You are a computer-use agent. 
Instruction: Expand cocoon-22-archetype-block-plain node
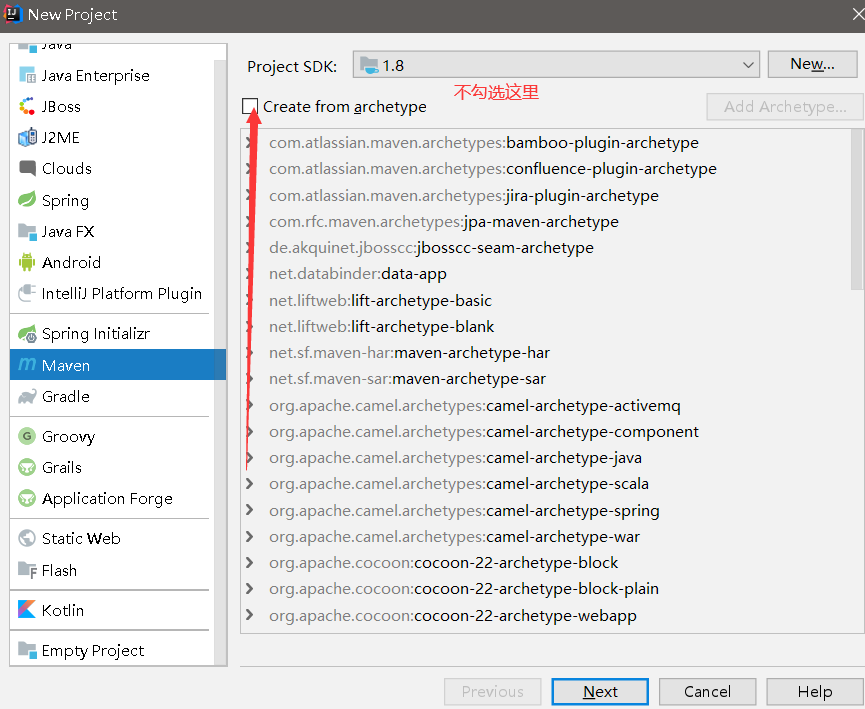pyautogui.click(x=249, y=589)
